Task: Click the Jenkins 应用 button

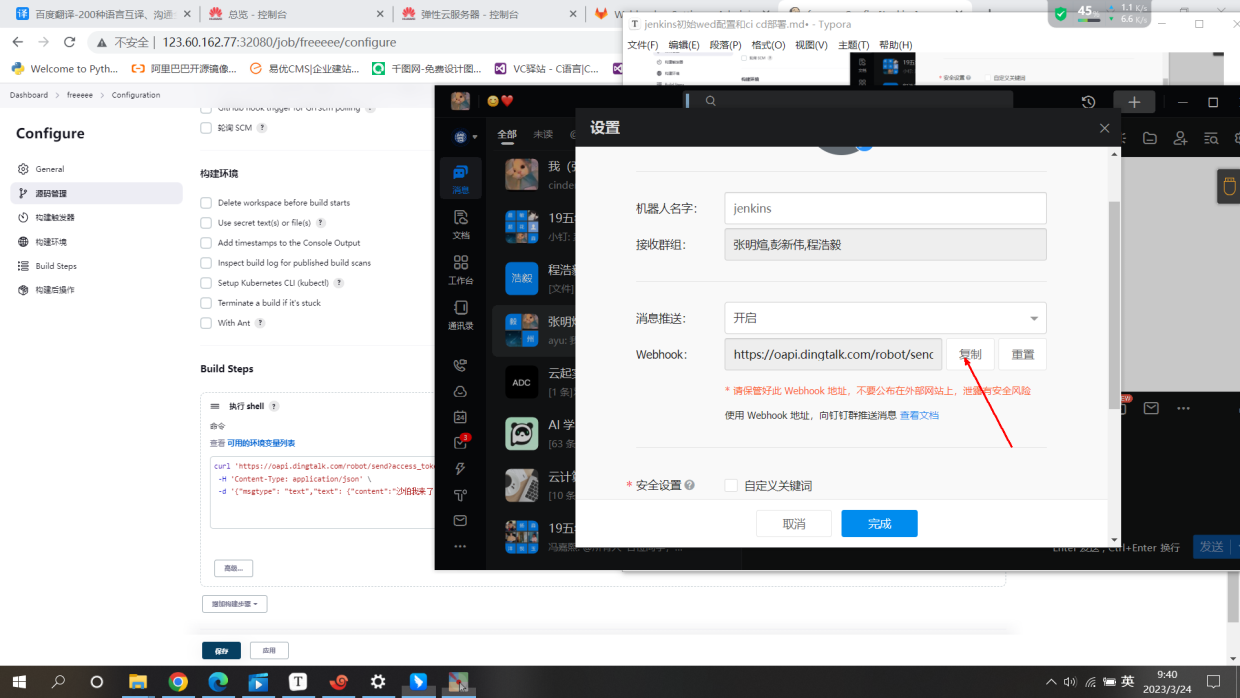Action: (x=269, y=650)
